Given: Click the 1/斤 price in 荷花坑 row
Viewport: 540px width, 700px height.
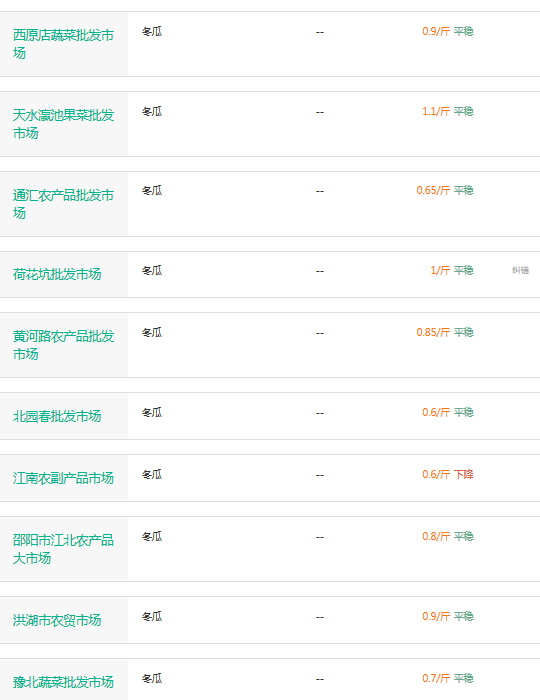Looking at the screenshot, I should 440,270.
